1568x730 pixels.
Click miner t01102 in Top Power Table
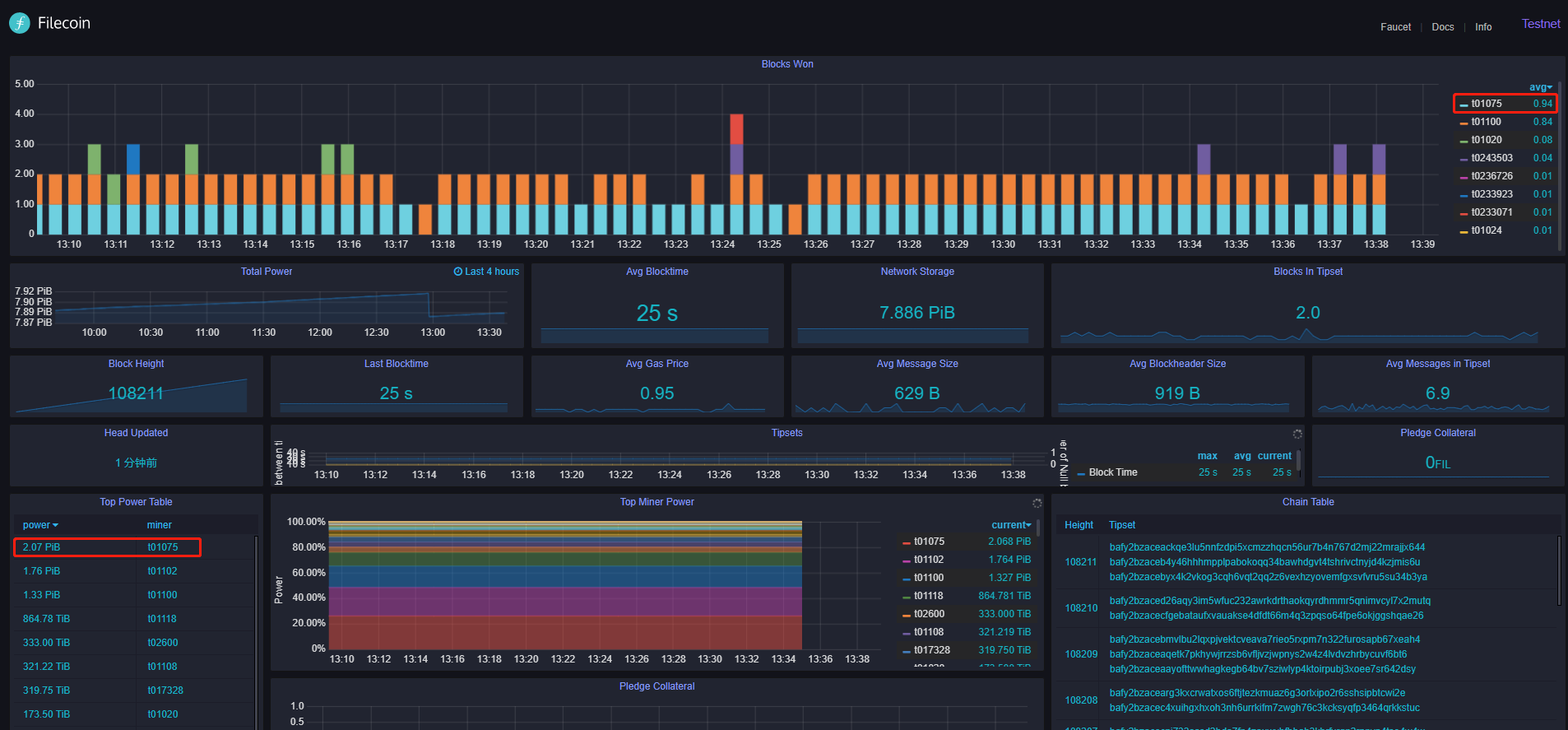click(x=163, y=571)
